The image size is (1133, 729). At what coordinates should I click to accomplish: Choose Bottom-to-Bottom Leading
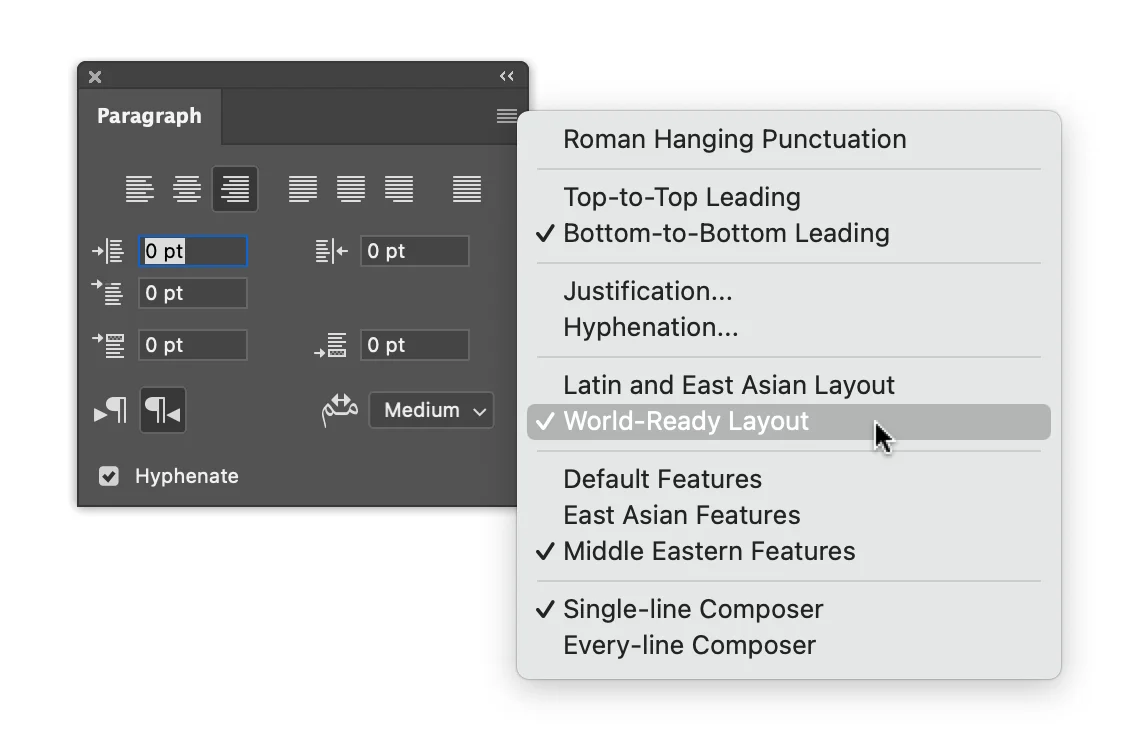coord(789,233)
